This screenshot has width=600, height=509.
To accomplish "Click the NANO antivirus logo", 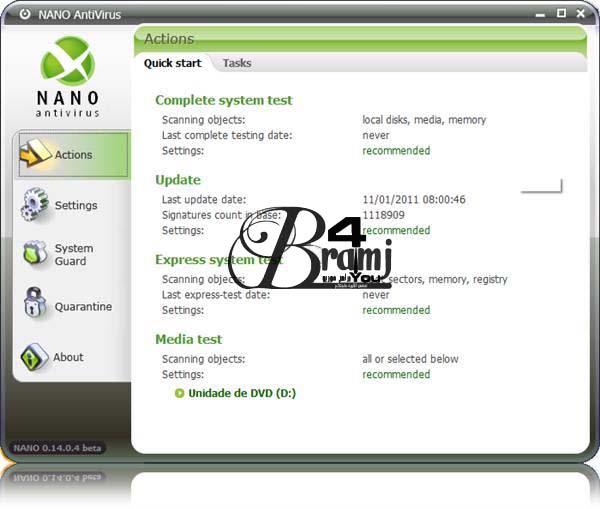I will coord(68,77).
